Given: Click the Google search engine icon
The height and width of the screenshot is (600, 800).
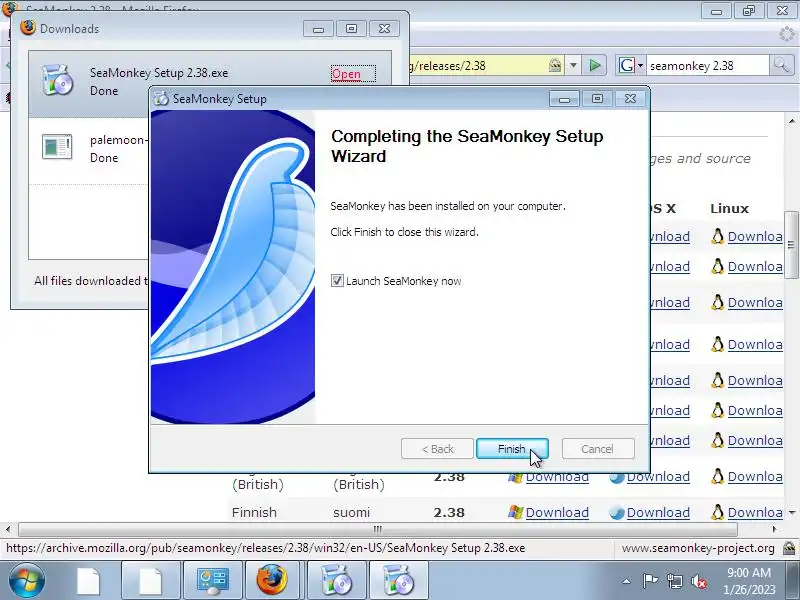Looking at the screenshot, I should (x=626, y=65).
